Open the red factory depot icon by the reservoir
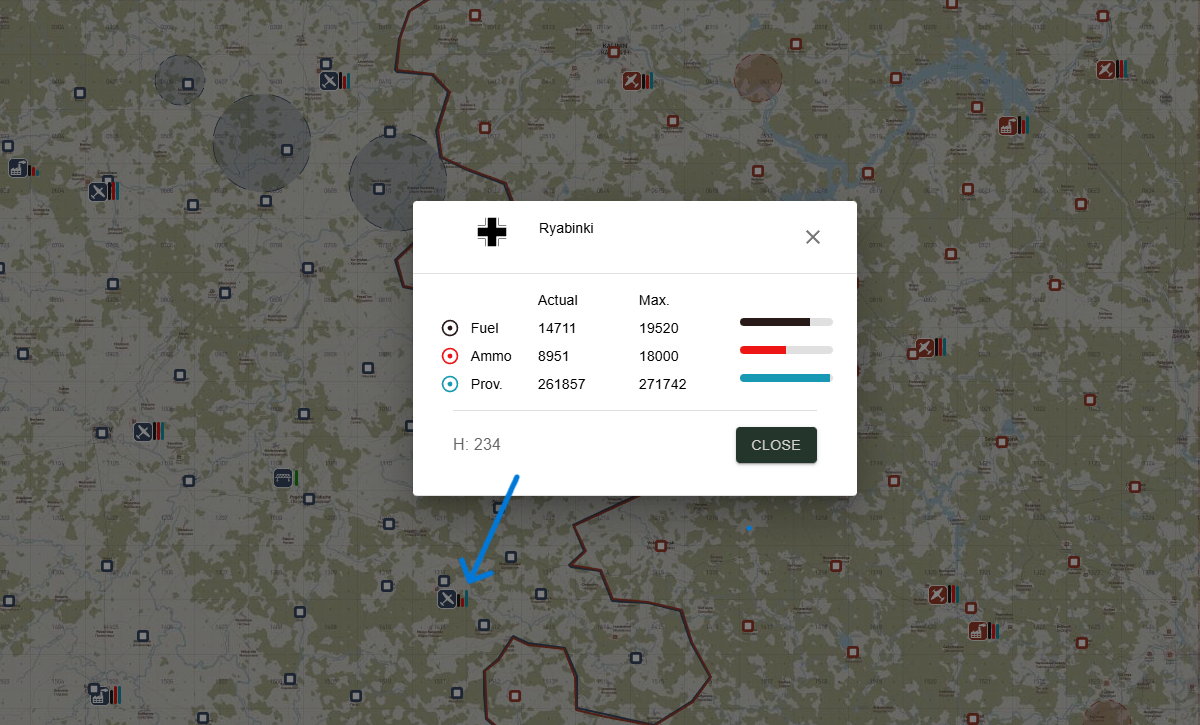This screenshot has width=1200, height=725. coord(1007,126)
